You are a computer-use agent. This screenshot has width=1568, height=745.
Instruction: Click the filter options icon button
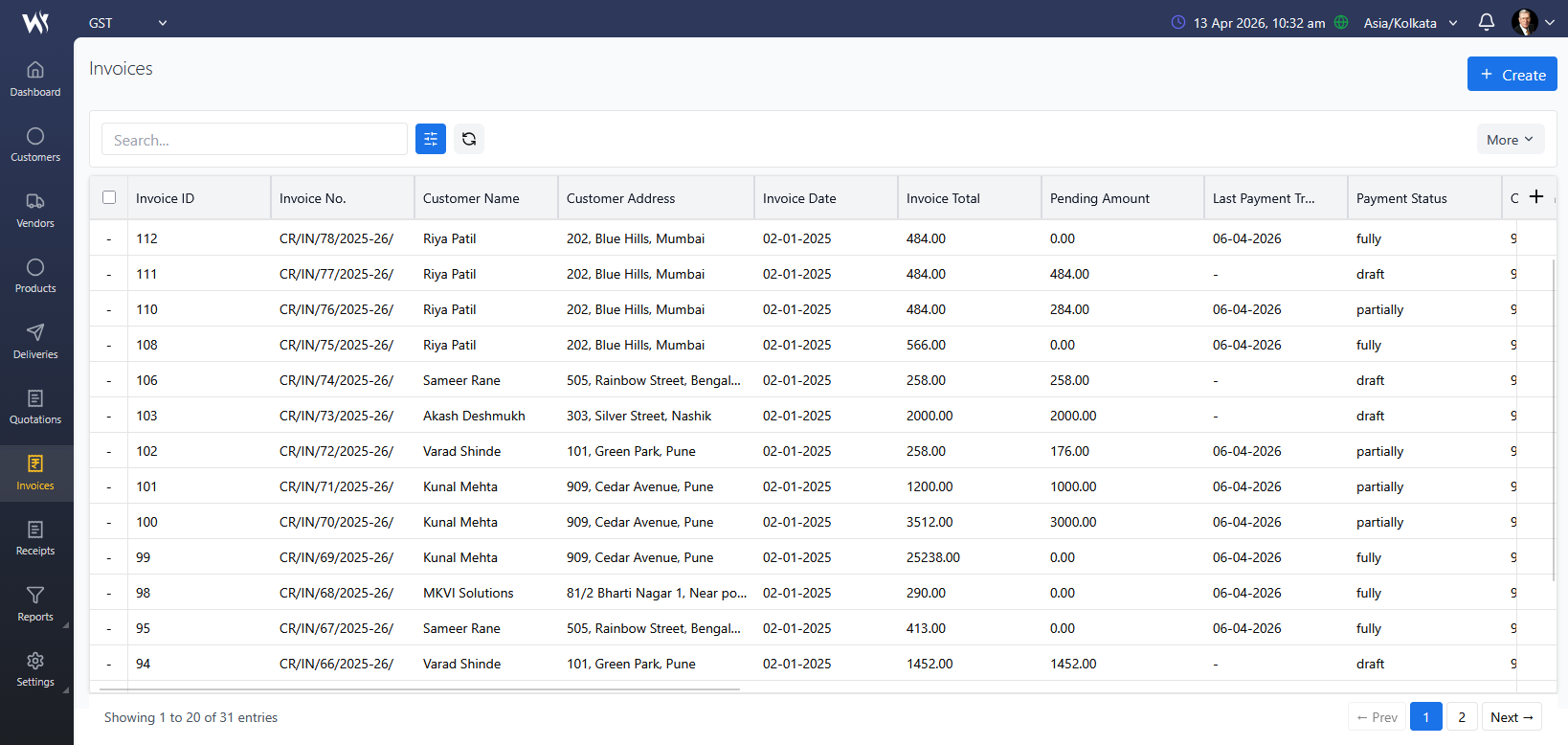click(431, 139)
